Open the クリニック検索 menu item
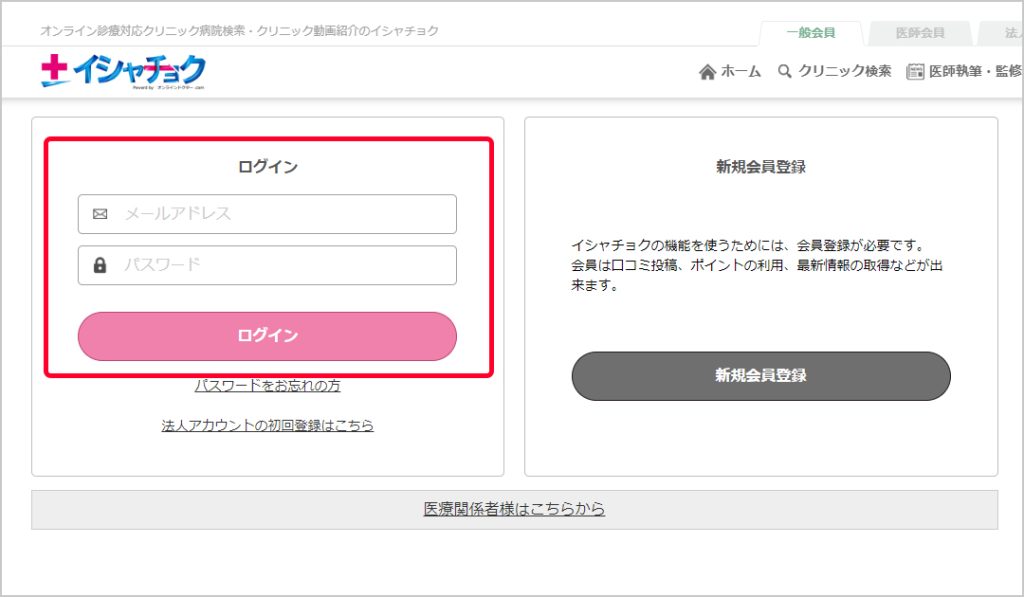The width and height of the screenshot is (1024, 597). (844, 72)
